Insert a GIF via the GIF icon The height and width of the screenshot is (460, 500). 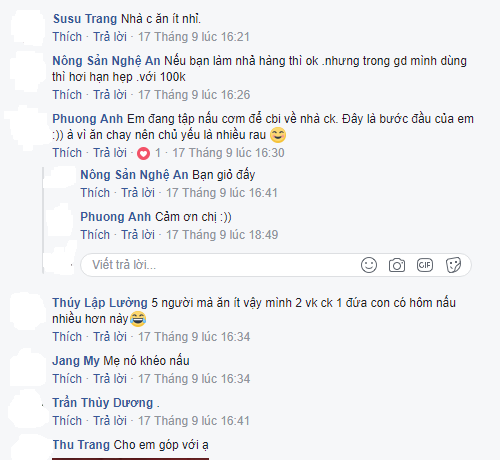(x=425, y=265)
